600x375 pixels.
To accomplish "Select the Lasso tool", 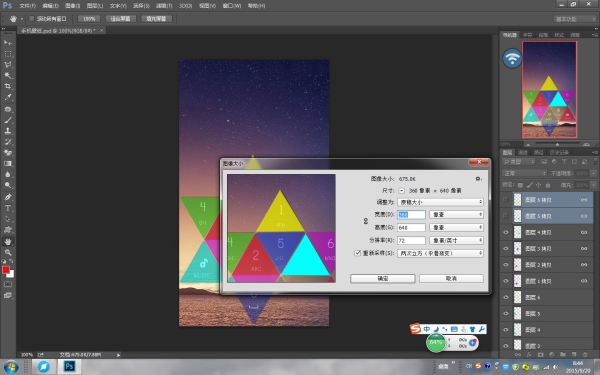I will pos(8,64).
